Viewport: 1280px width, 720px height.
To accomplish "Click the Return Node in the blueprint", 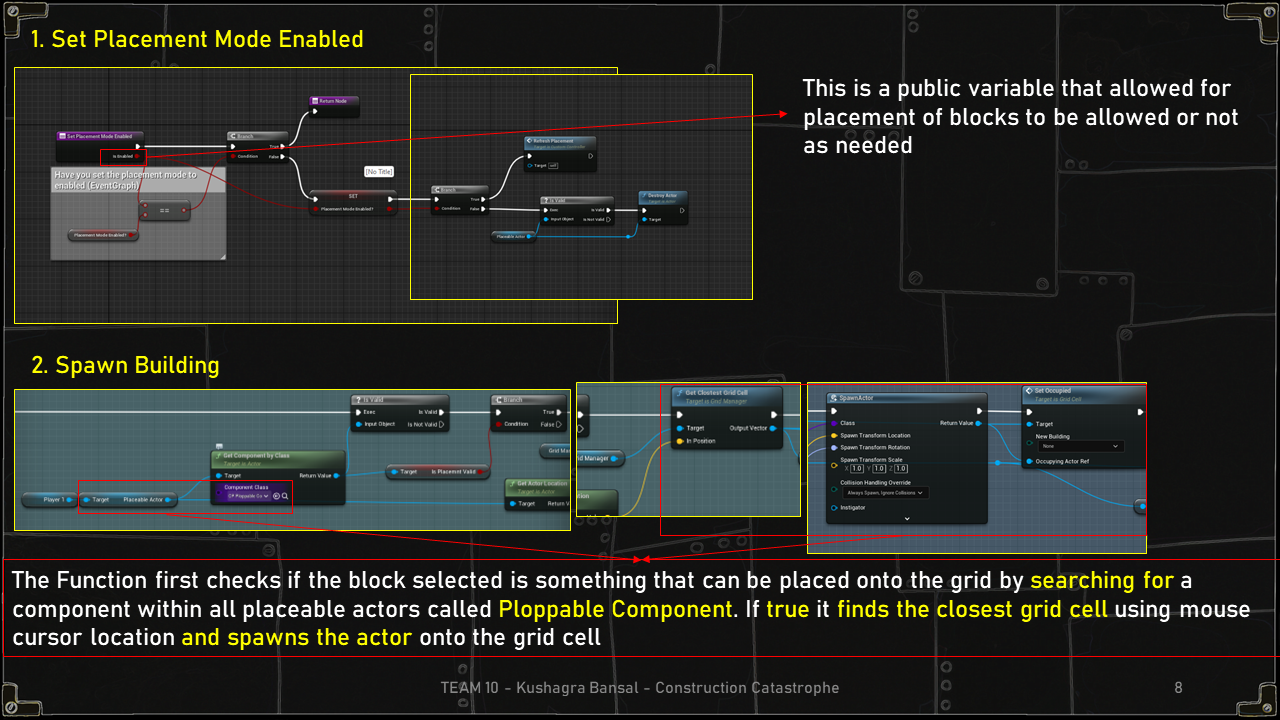I will click(334, 101).
